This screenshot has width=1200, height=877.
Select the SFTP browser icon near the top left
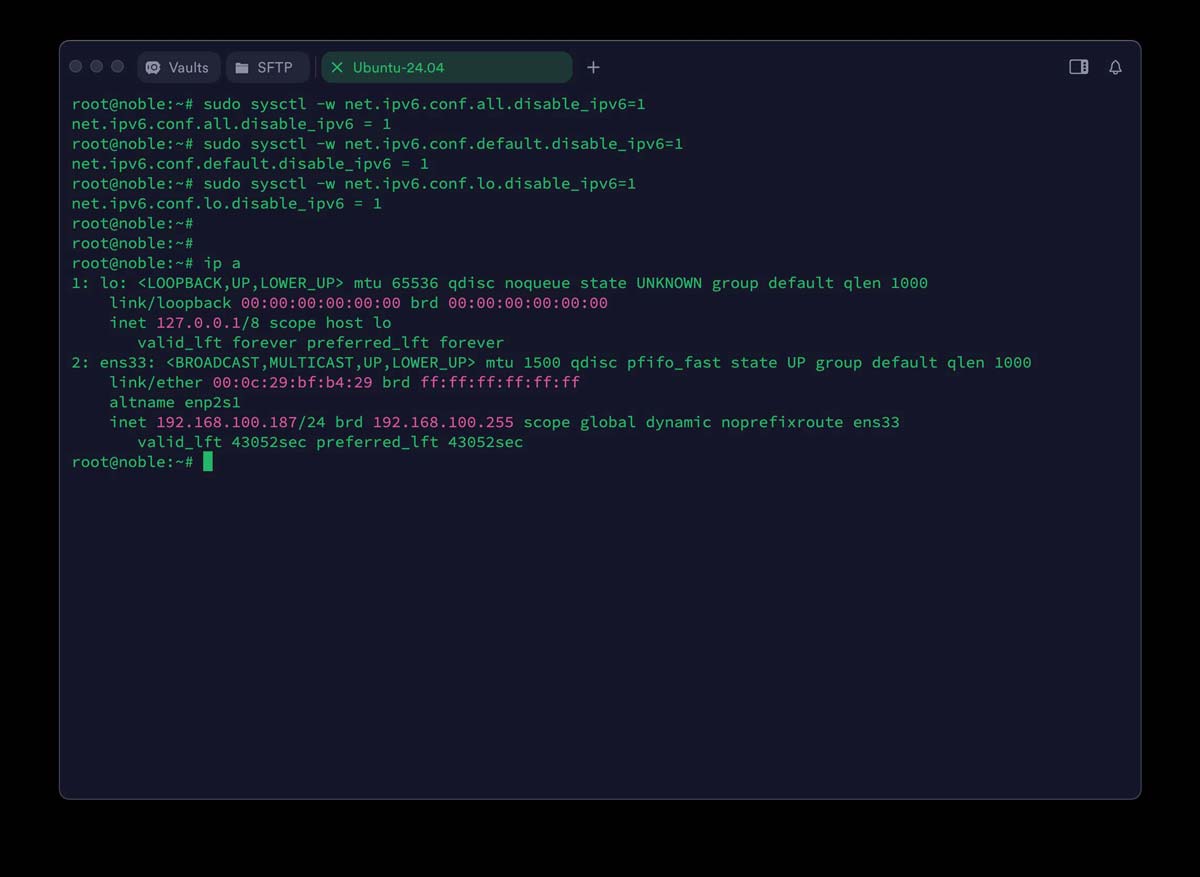[241, 66]
